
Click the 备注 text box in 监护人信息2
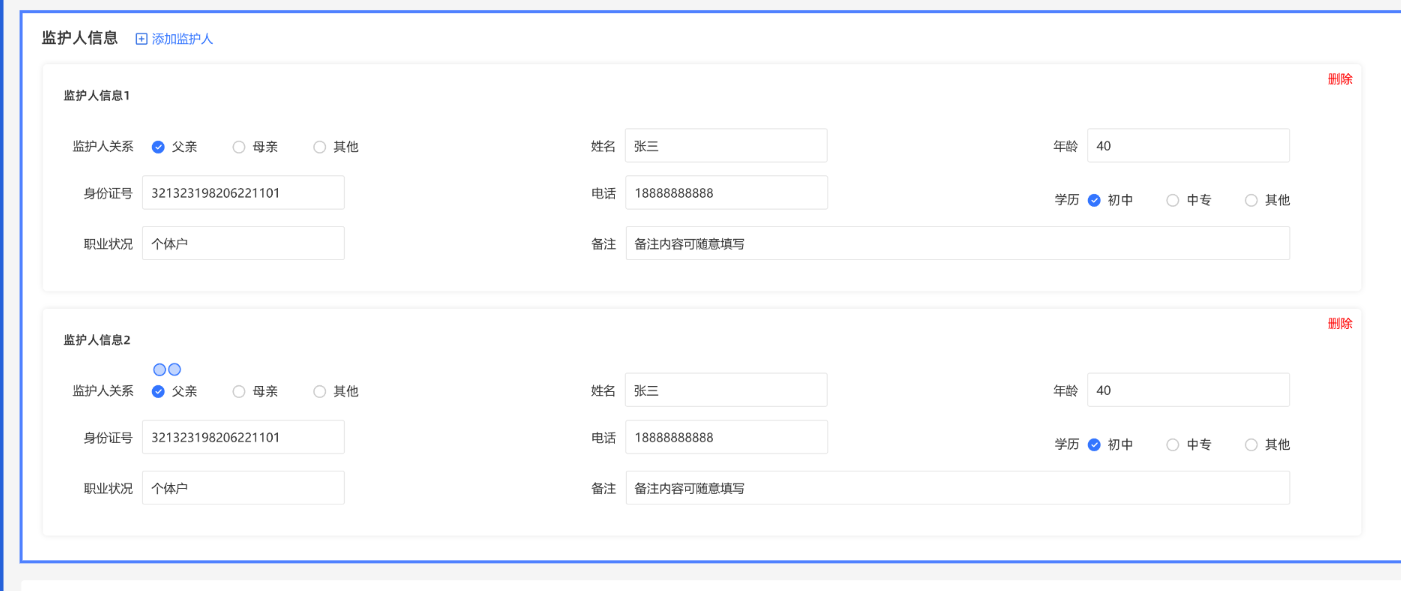(x=957, y=488)
